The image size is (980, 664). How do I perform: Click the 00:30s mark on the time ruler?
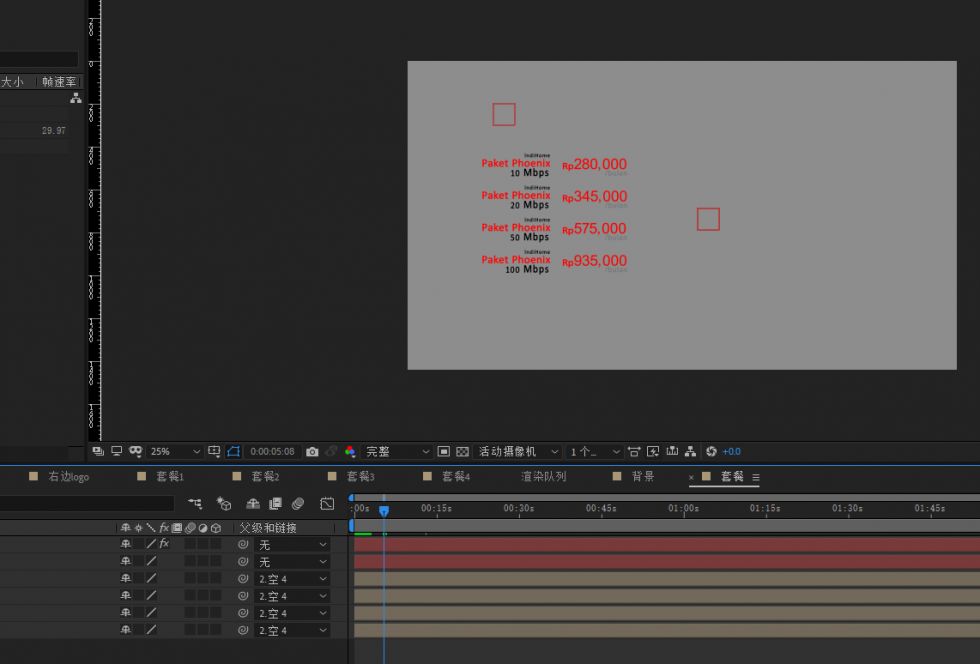point(518,509)
